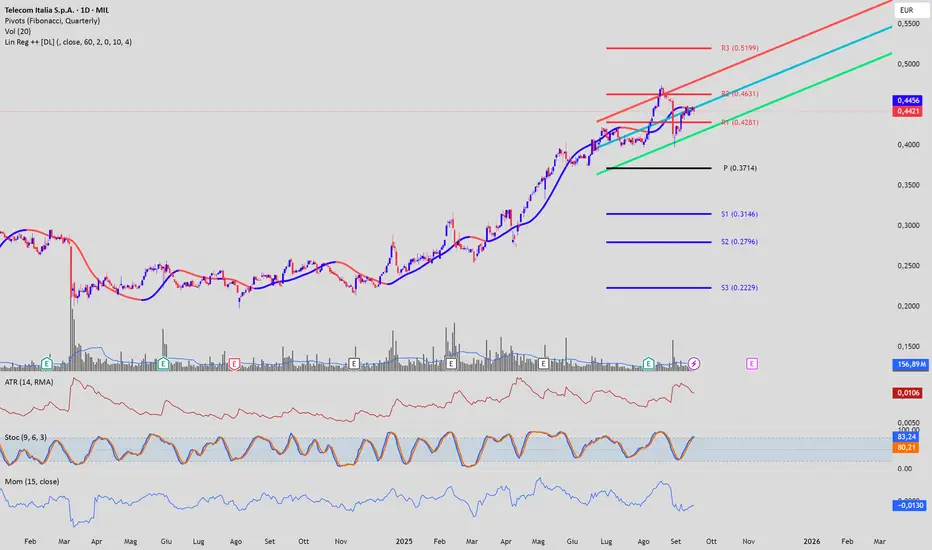Click the S3 (0.2229) pivot label

coord(739,288)
